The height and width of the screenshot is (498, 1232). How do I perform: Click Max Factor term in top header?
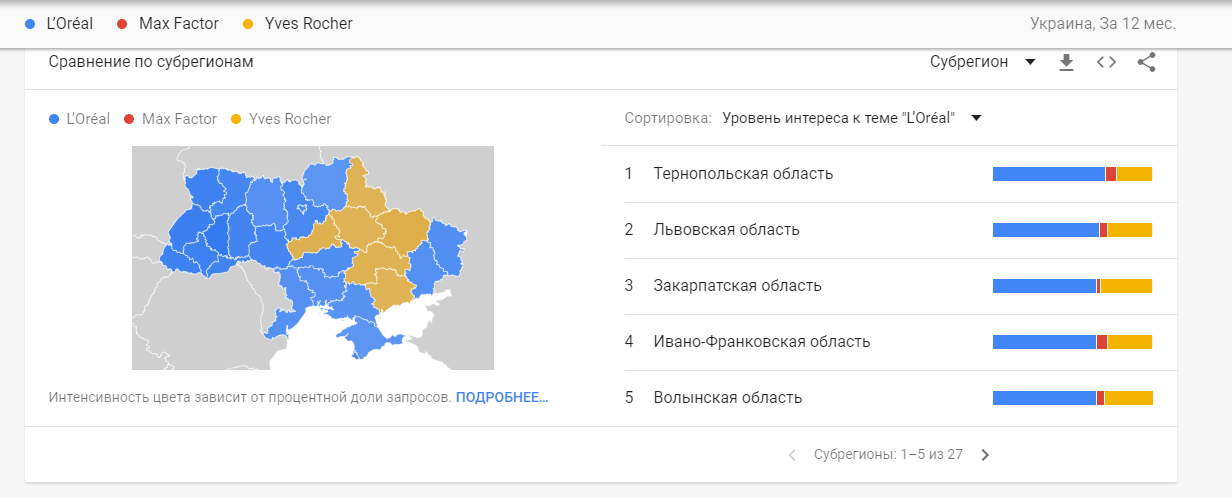coord(168,22)
